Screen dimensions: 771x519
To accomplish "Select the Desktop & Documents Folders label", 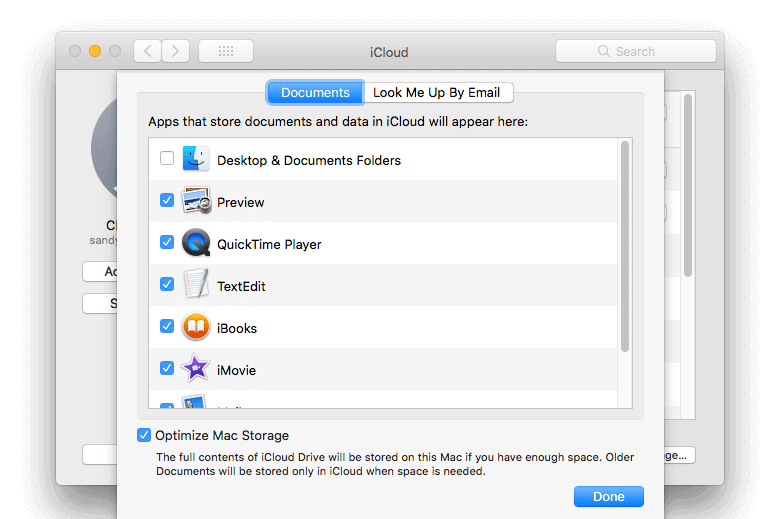I will click(309, 161).
